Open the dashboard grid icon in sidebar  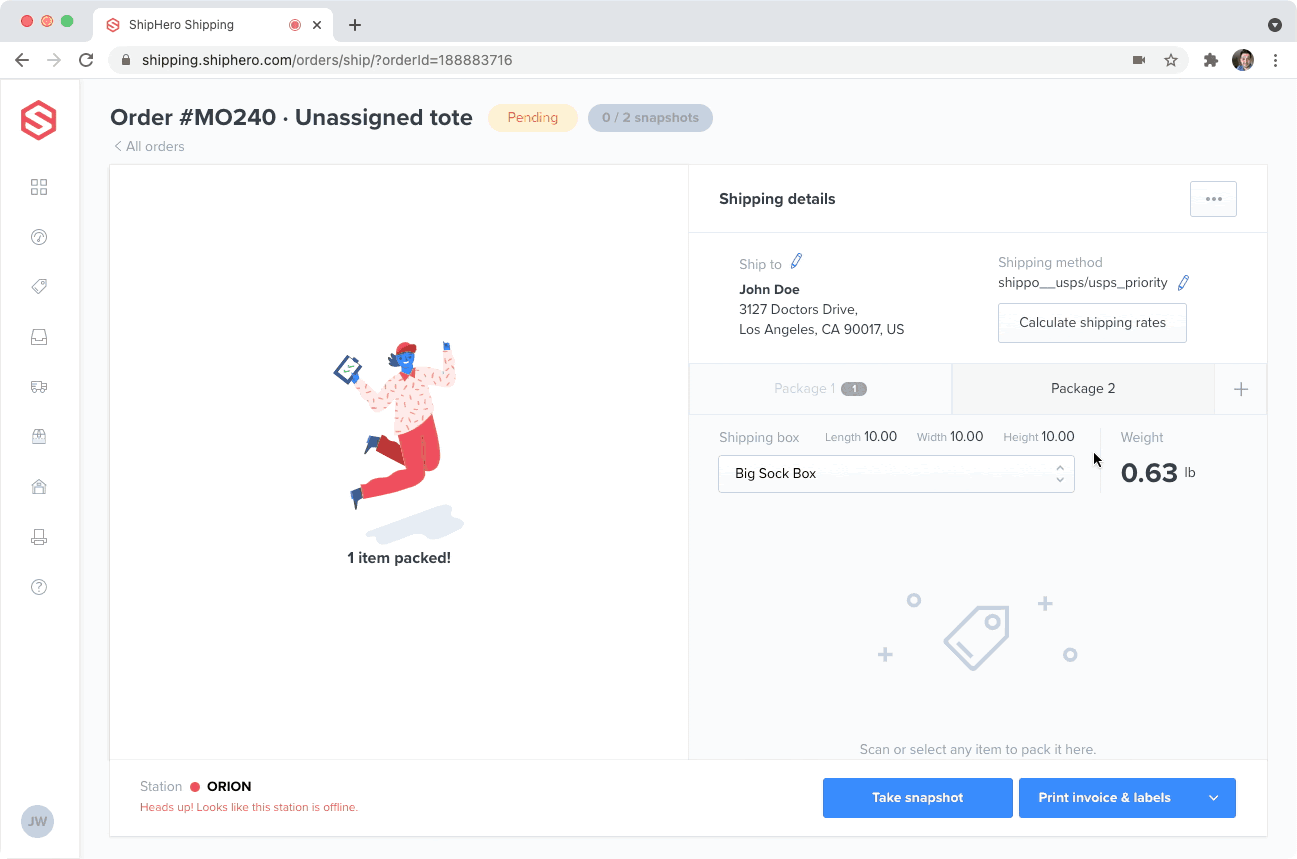click(x=39, y=187)
